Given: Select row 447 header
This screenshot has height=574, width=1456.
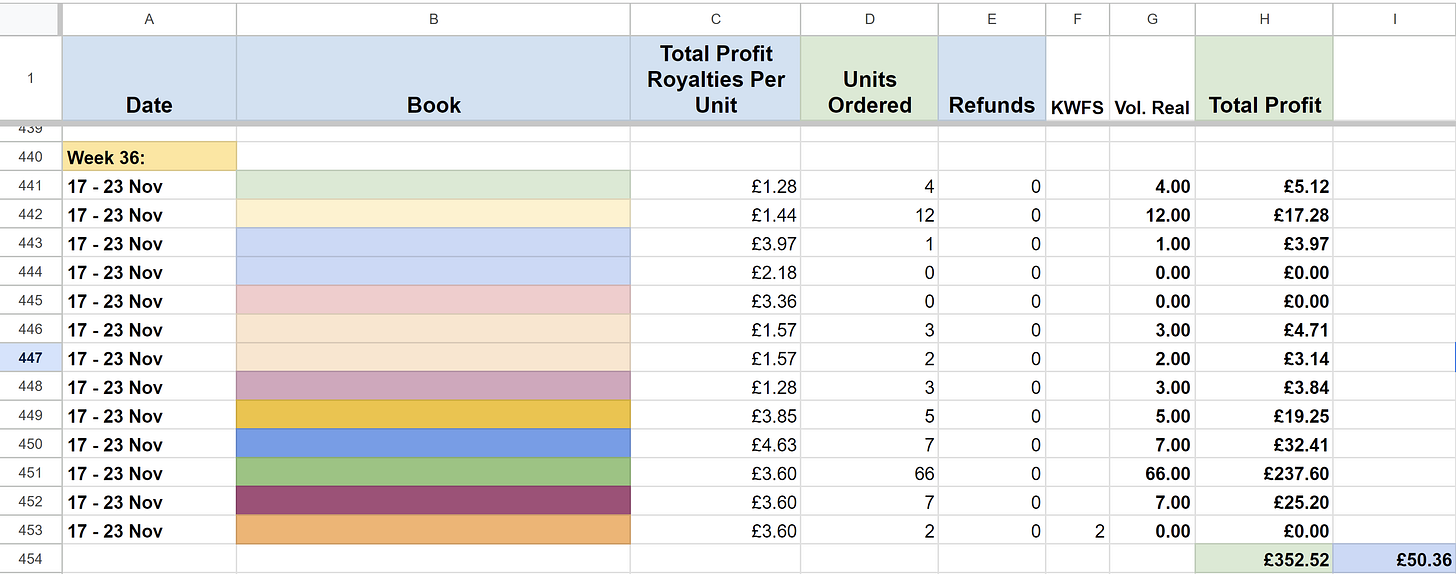Looking at the screenshot, I should coord(31,358).
